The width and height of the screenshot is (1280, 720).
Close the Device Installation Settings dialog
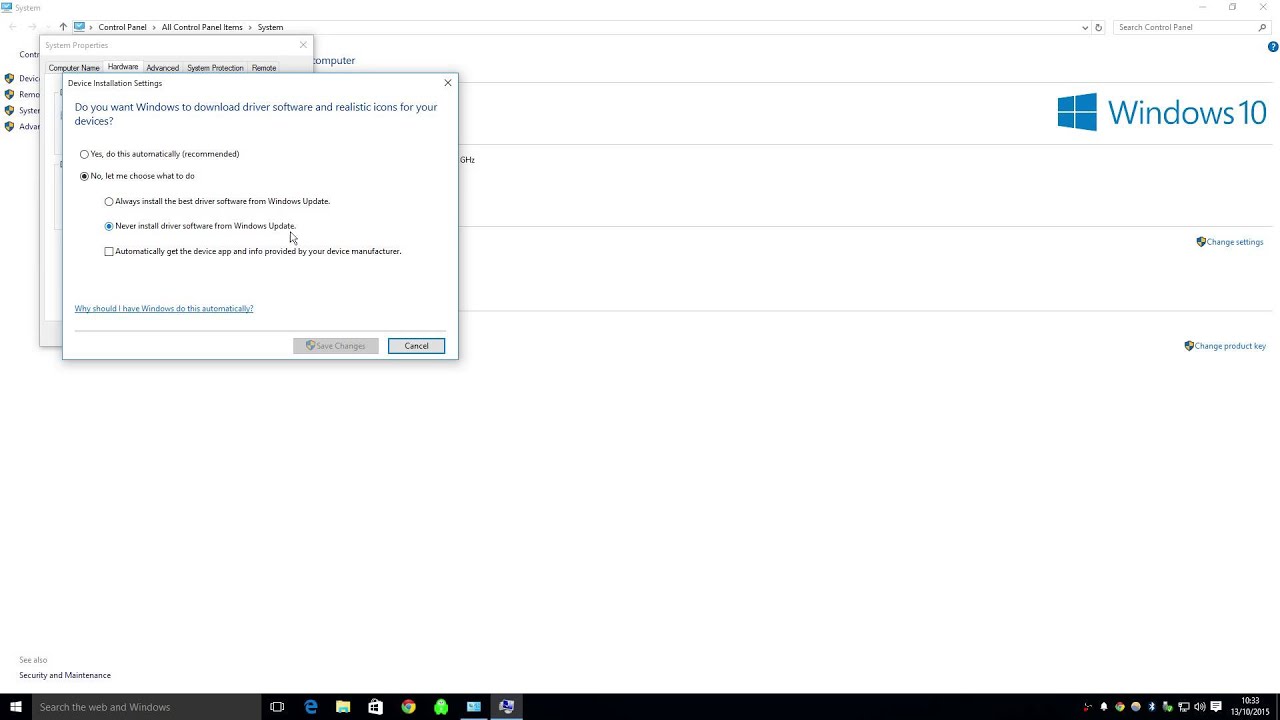click(x=447, y=83)
